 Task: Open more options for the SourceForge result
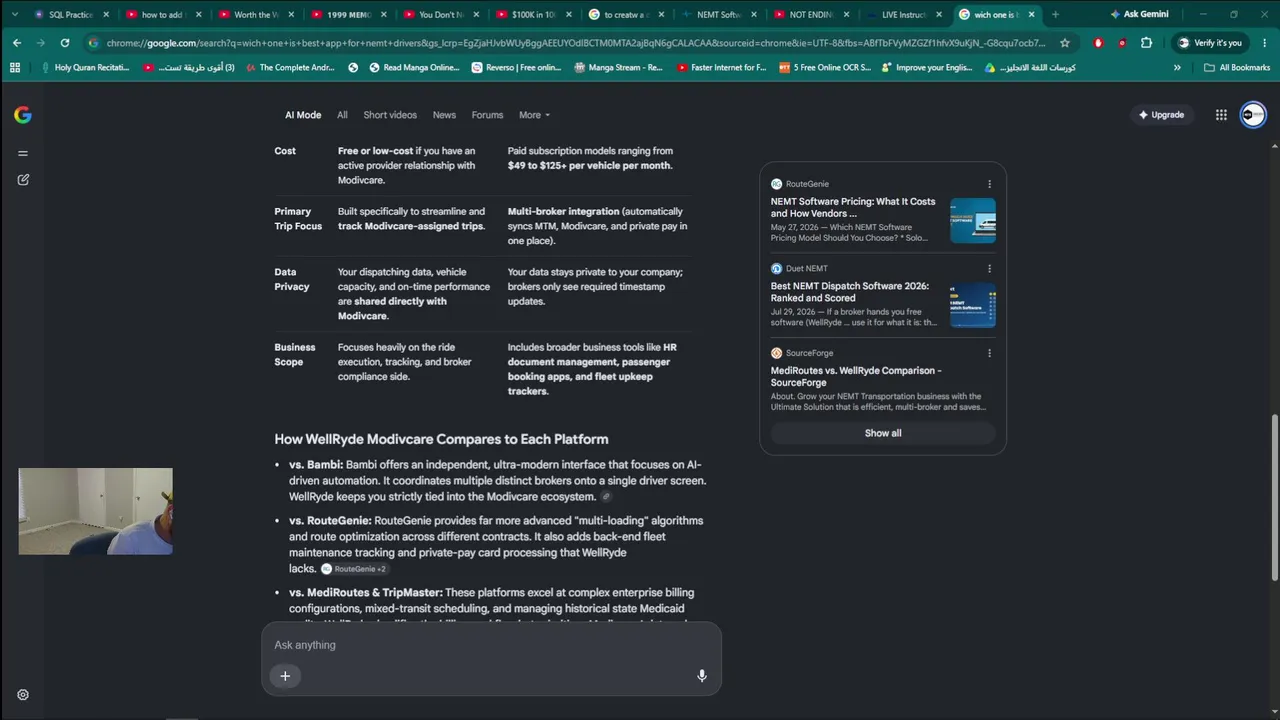click(989, 353)
